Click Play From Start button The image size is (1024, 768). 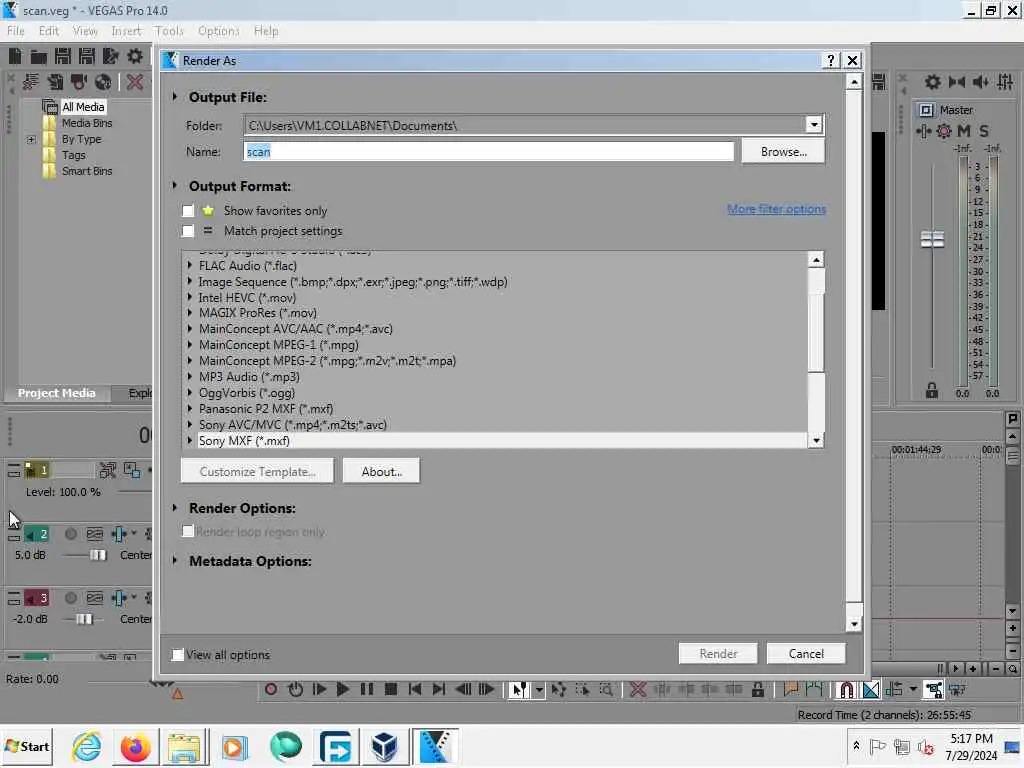(319, 689)
